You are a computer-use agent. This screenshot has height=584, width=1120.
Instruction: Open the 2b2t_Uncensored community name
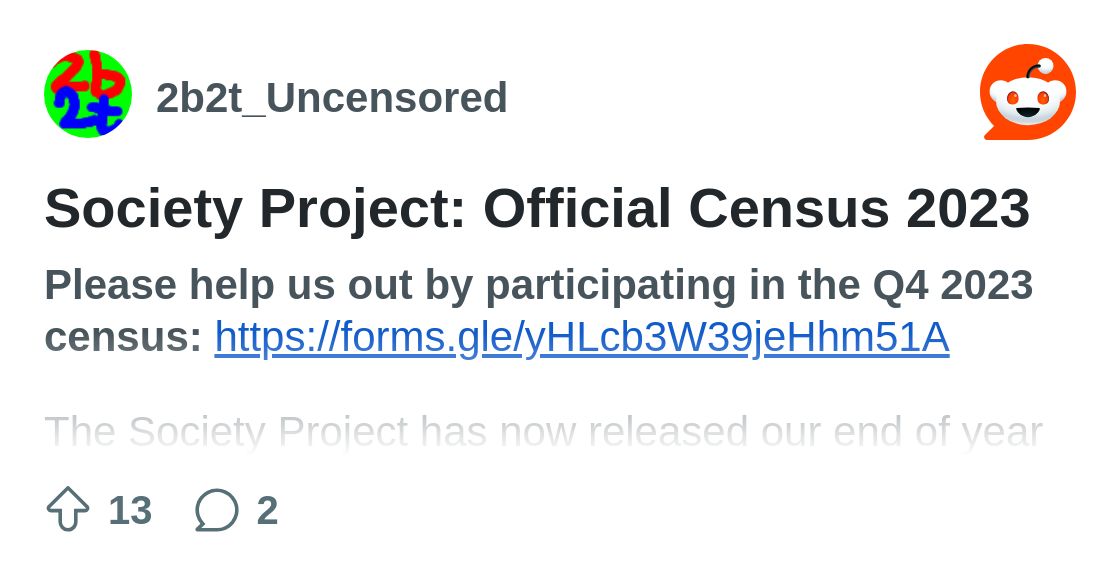[331, 98]
